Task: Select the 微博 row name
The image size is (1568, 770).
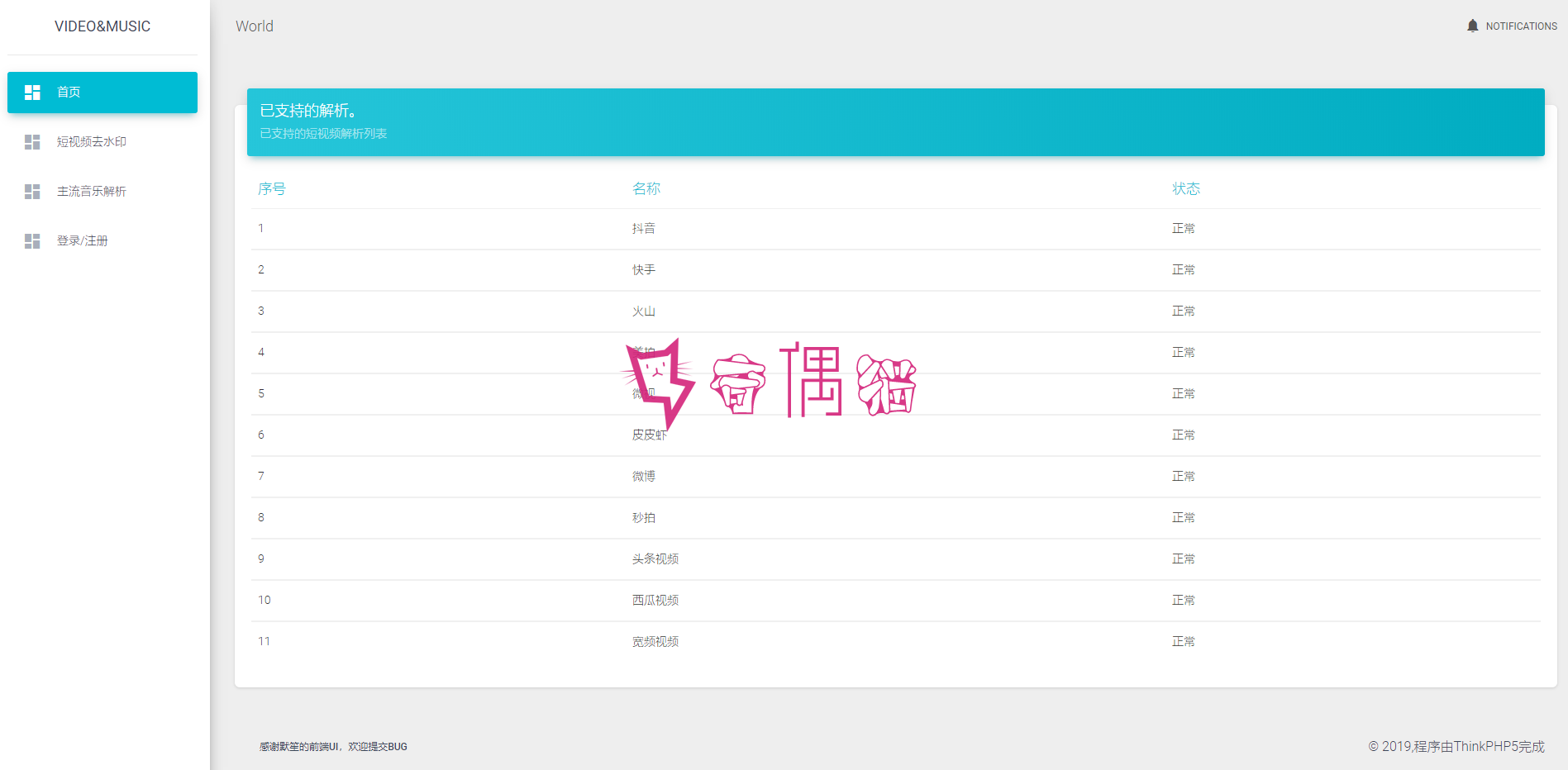Action: point(644,477)
